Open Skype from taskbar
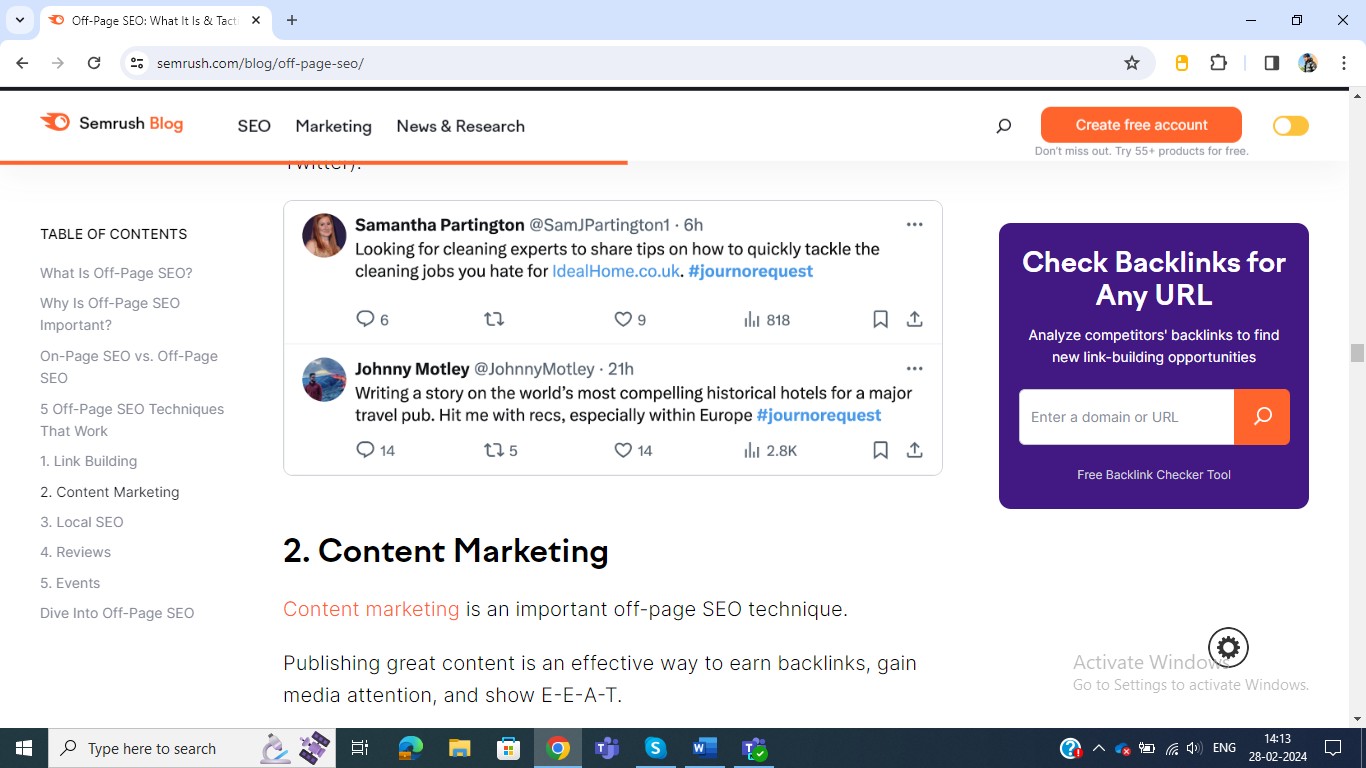Image resolution: width=1366 pixels, height=768 pixels. (x=656, y=748)
